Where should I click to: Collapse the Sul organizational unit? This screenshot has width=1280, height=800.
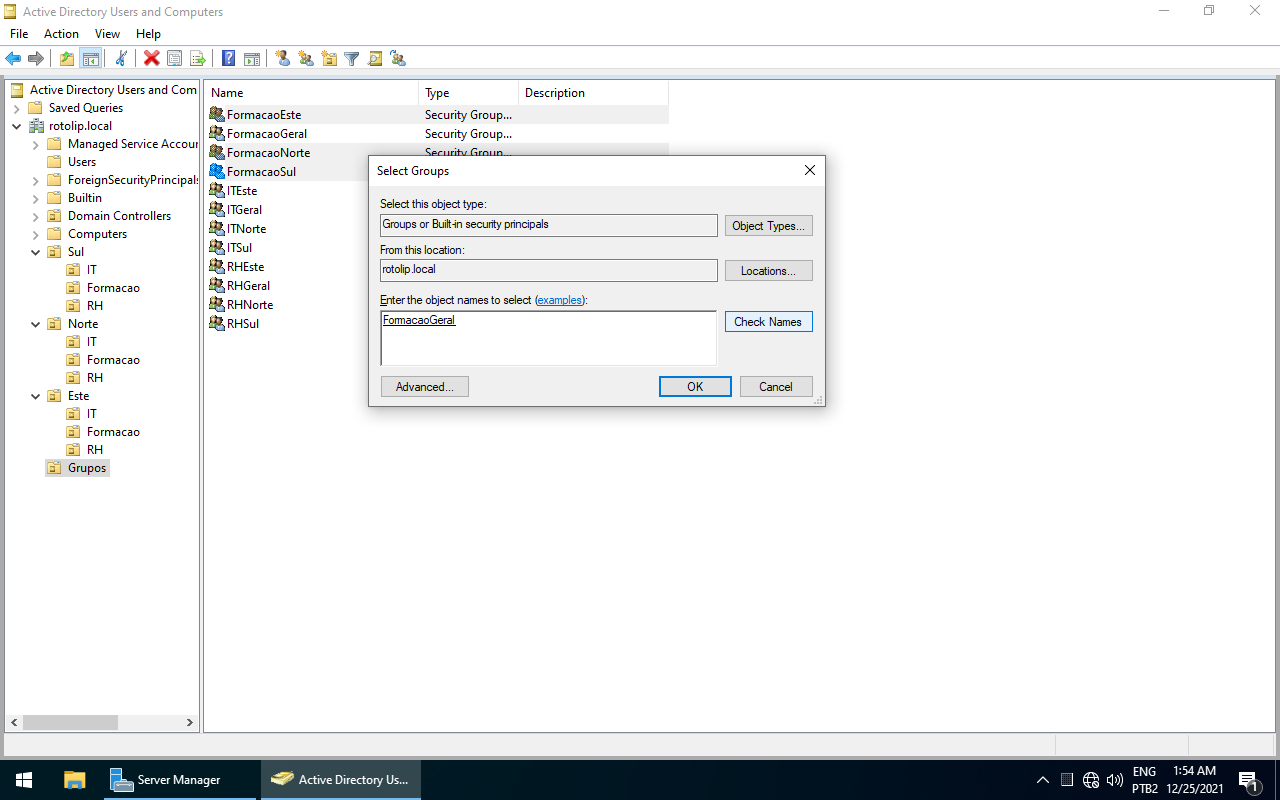pyautogui.click(x=36, y=252)
